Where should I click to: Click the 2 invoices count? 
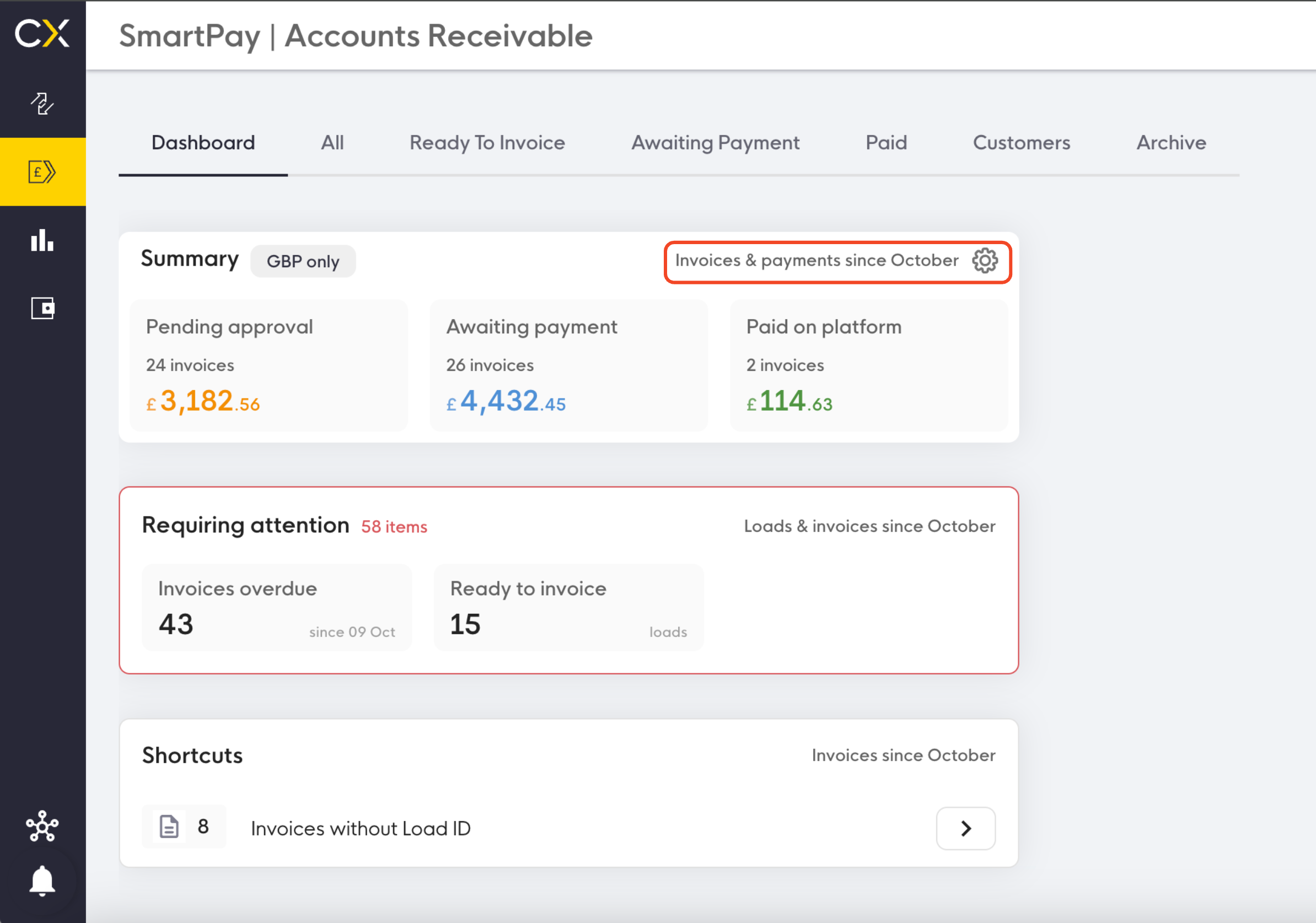coord(785,365)
